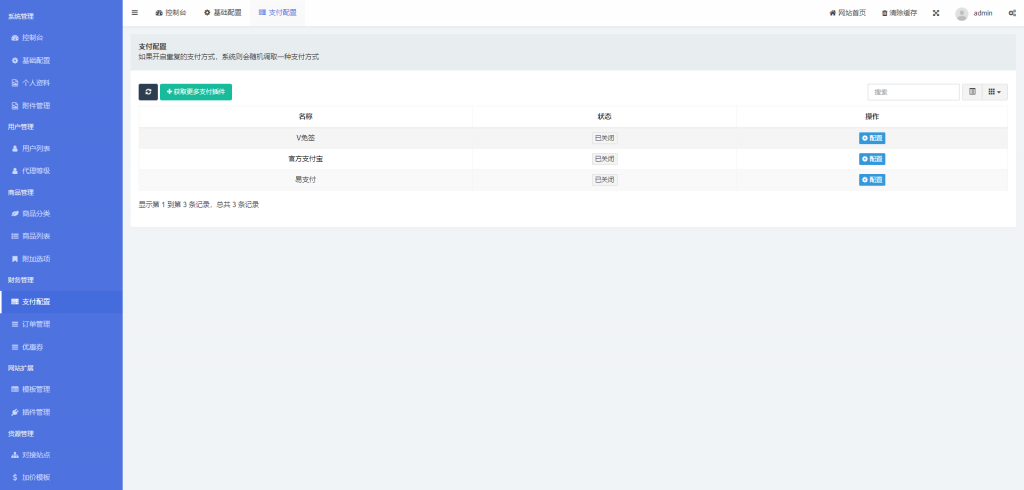Open the admin user avatar
This screenshot has height=490, width=1024.
click(961, 13)
